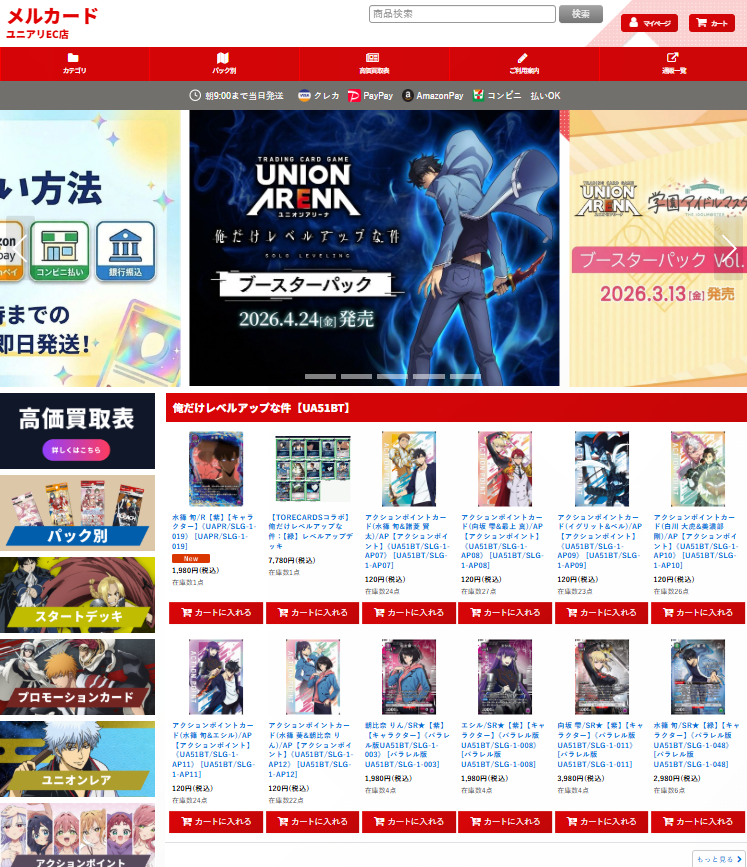
Task: Add AP08 action point card to cart
Action: (505, 613)
